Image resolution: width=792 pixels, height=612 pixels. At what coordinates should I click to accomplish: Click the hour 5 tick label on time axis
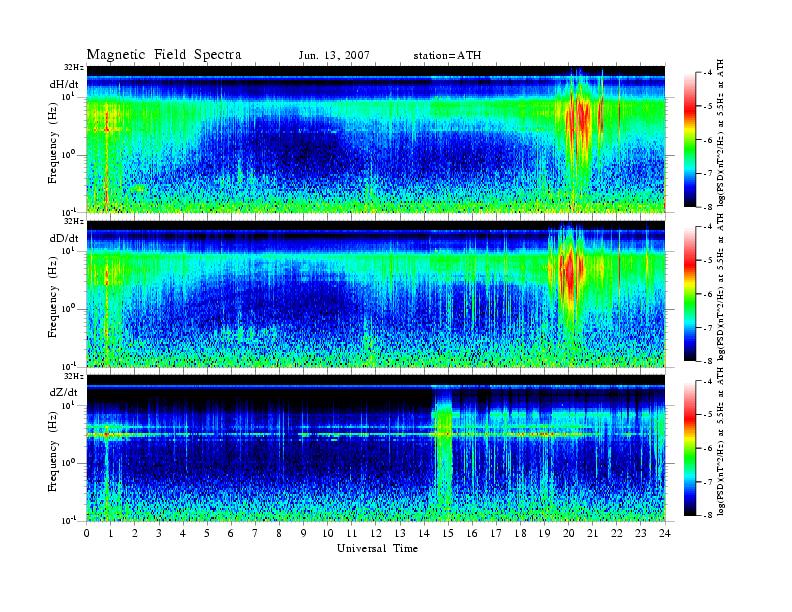tap(207, 533)
